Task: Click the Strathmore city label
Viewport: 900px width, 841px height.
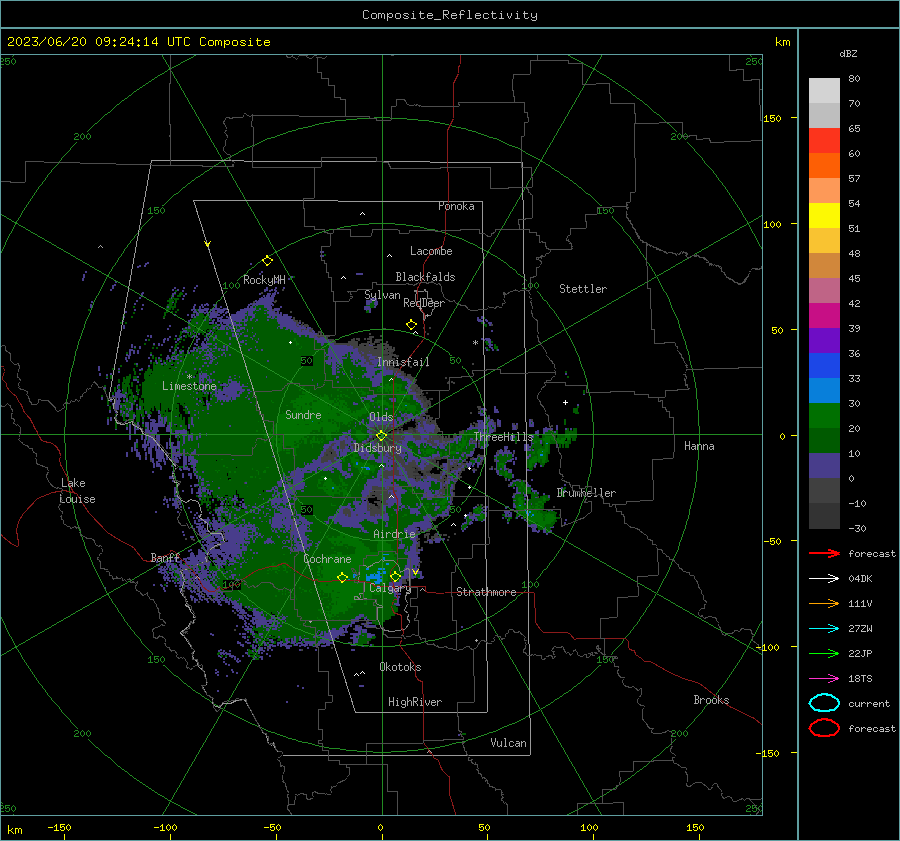Action: point(486,592)
